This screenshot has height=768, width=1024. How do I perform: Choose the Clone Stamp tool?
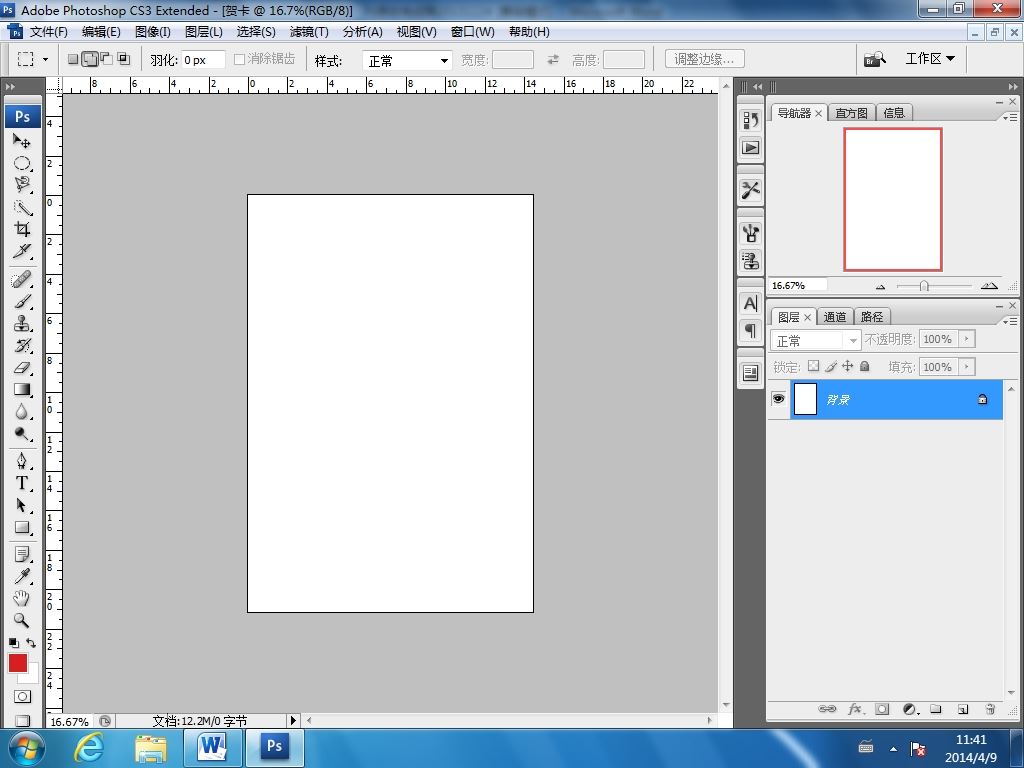coord(22,323)
